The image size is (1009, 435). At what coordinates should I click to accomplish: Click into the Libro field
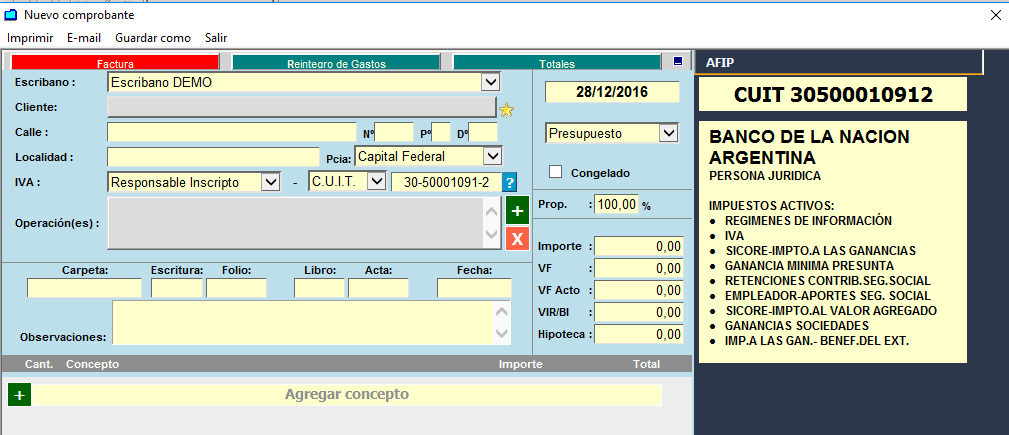pyautogui.click(x=319, y=288)
